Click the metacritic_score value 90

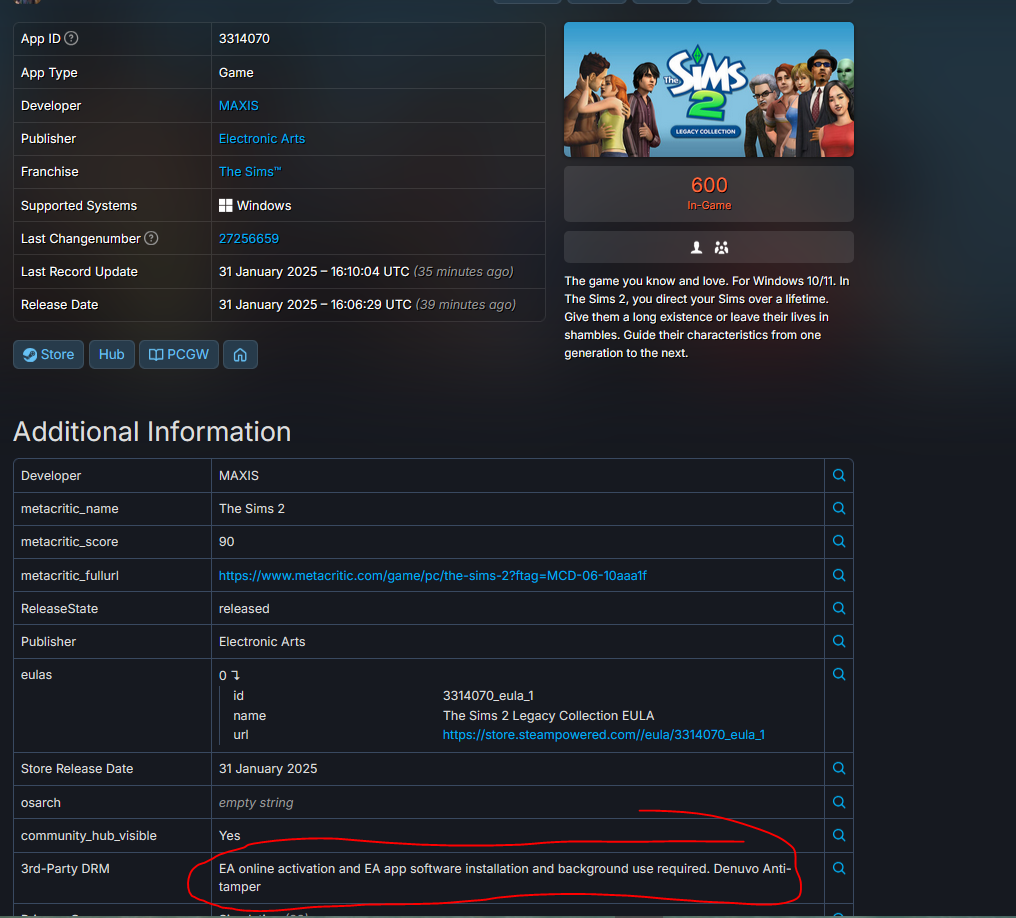(x=227, y=542)
